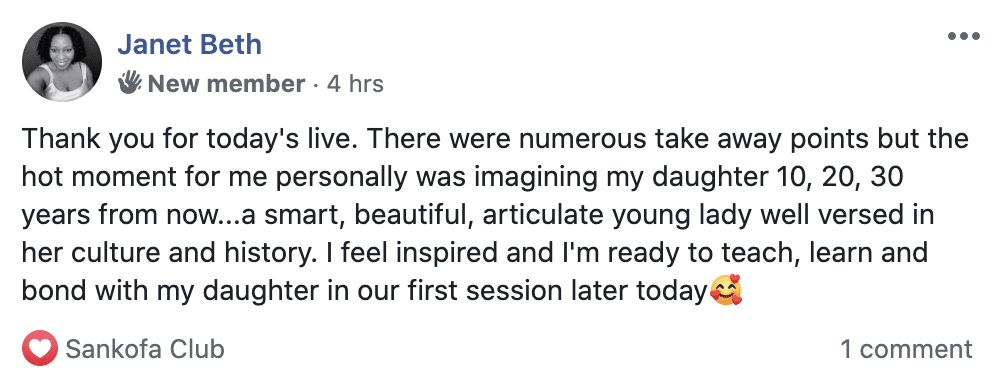Click the New member badge label
The image size is (996, 386).
[x=226, y=84]
